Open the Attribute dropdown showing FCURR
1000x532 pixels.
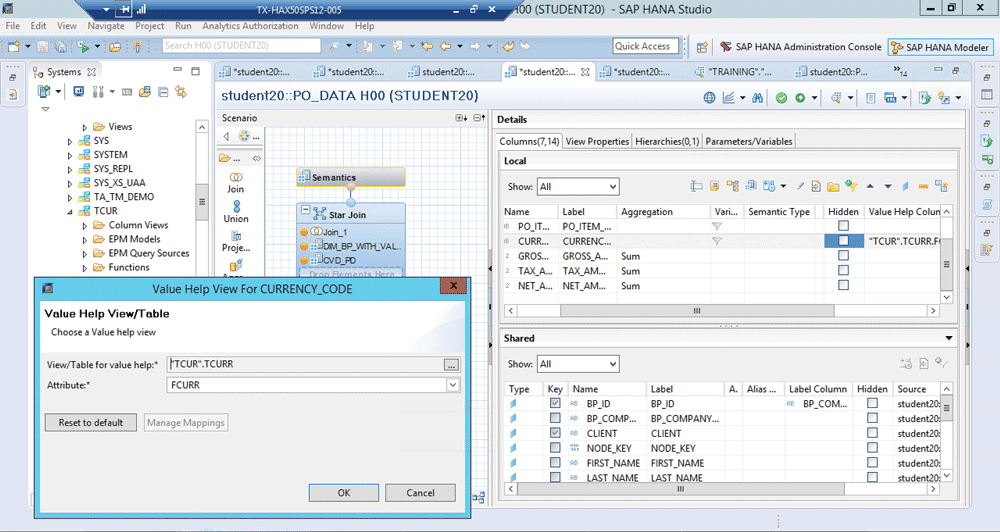click(452, 384)
